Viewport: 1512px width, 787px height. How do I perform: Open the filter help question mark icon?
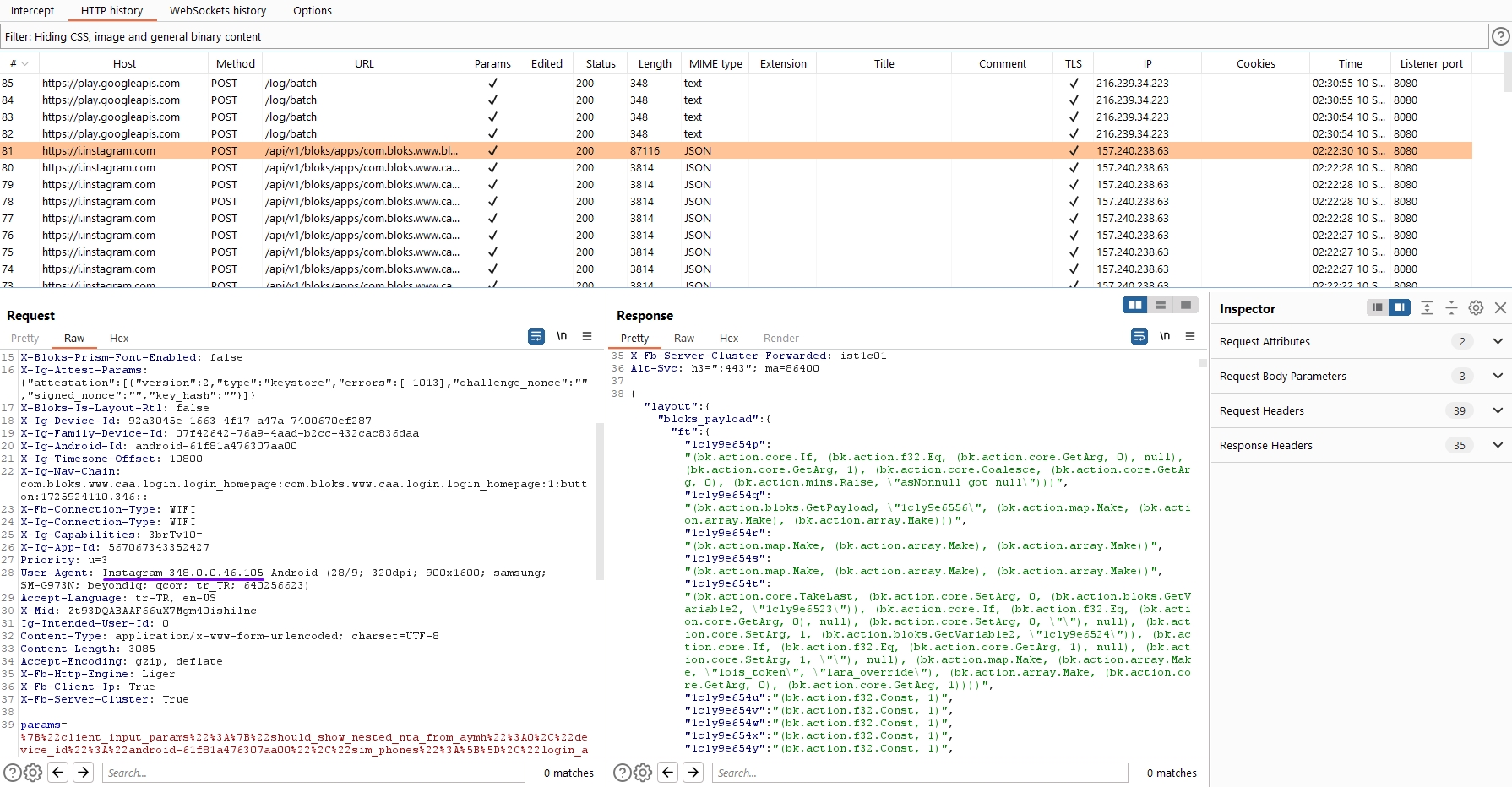pyautogui.click(x=1500, y=36)
